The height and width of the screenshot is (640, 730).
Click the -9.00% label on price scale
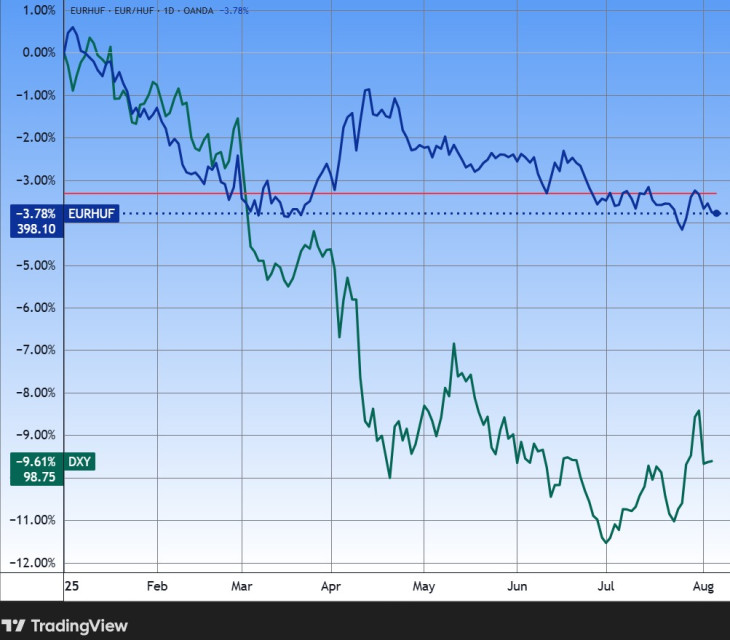pyautogui.click(x=36, y=435)
